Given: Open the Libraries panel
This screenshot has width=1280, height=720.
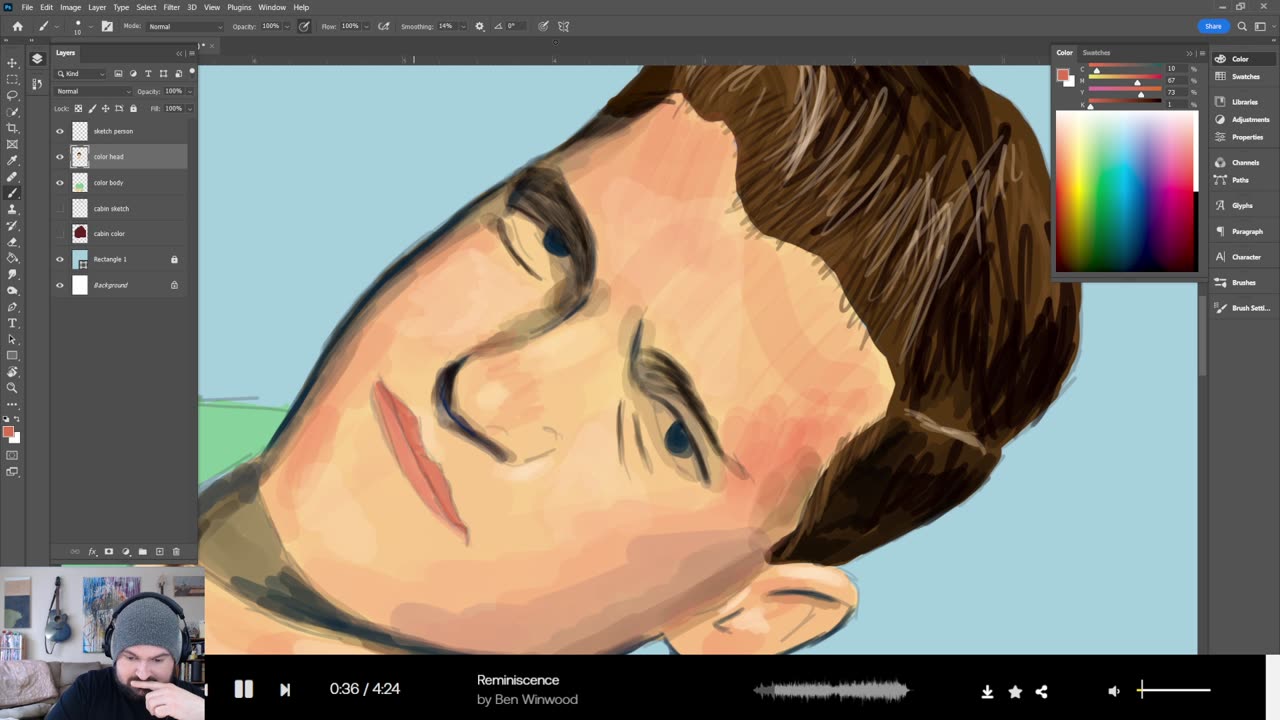Looking at the screenshot, I should [x=1244, y=102].
